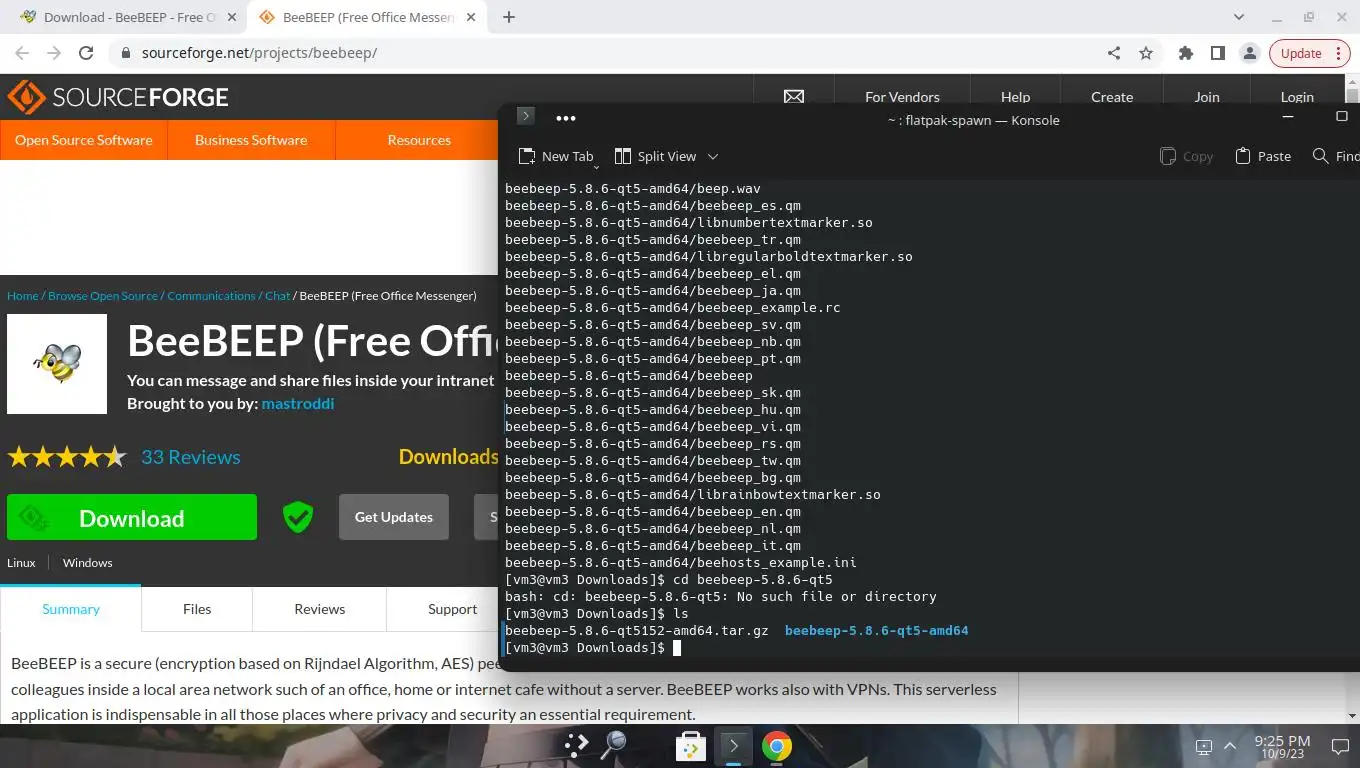This screenshot has height=768, width=1360.
Task: Toggle Chrome side panel icon
Action: click(1217, 53)
